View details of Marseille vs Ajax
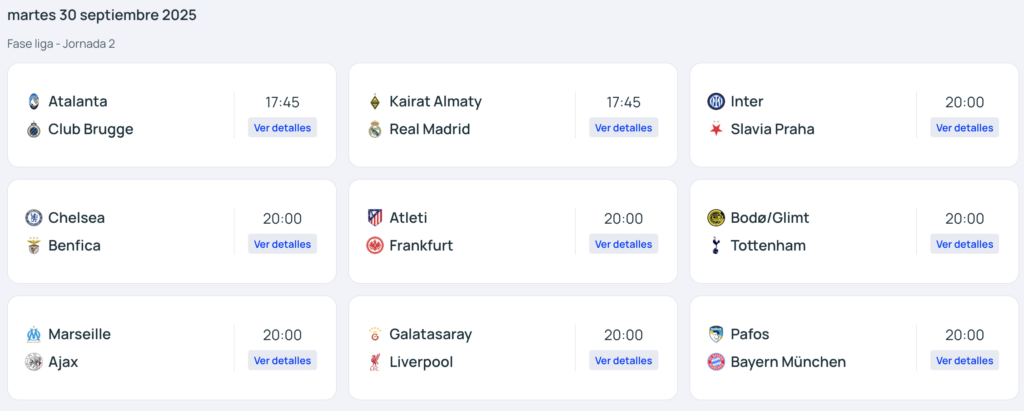The height and width of the screenshot is (411, 1024). 282,361
